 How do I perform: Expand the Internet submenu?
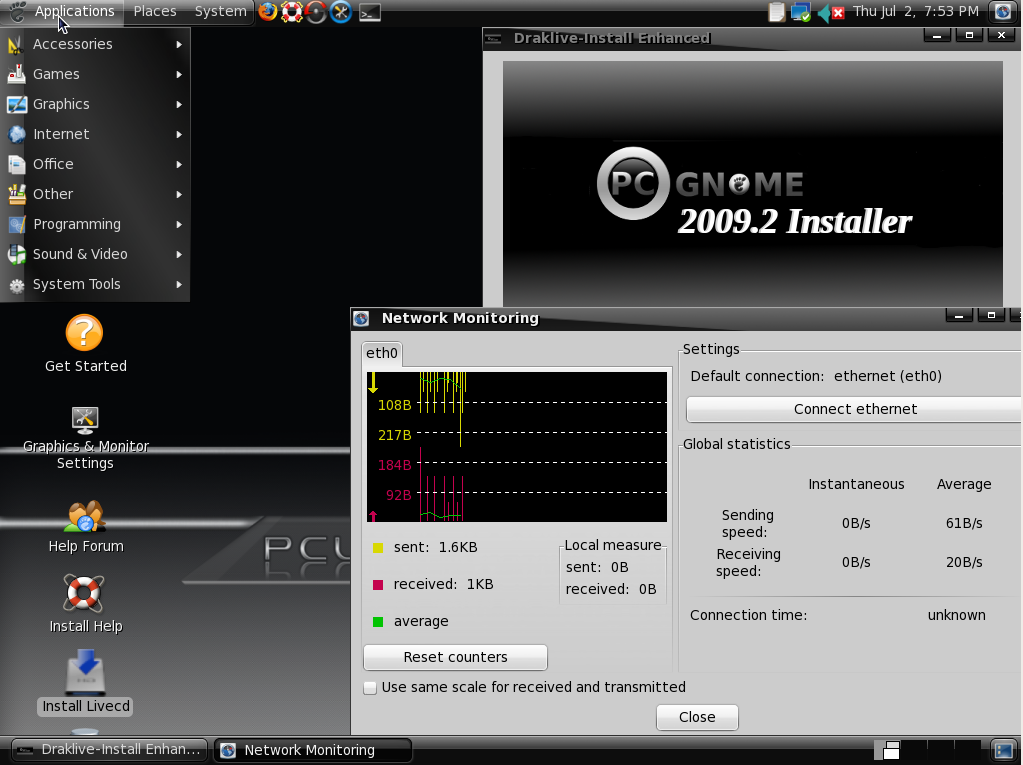pos(95,134)
